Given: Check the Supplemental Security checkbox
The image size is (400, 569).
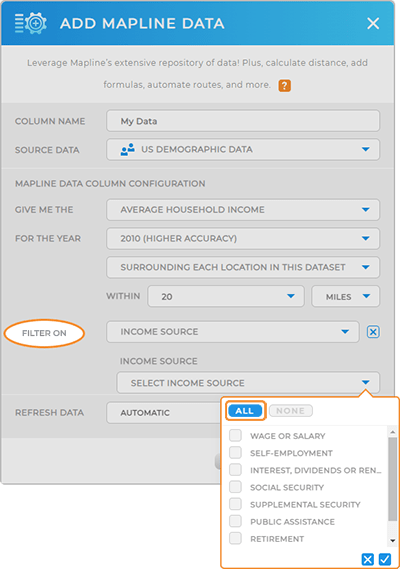Looking at the screenshot, I should (x=235, y=504).
